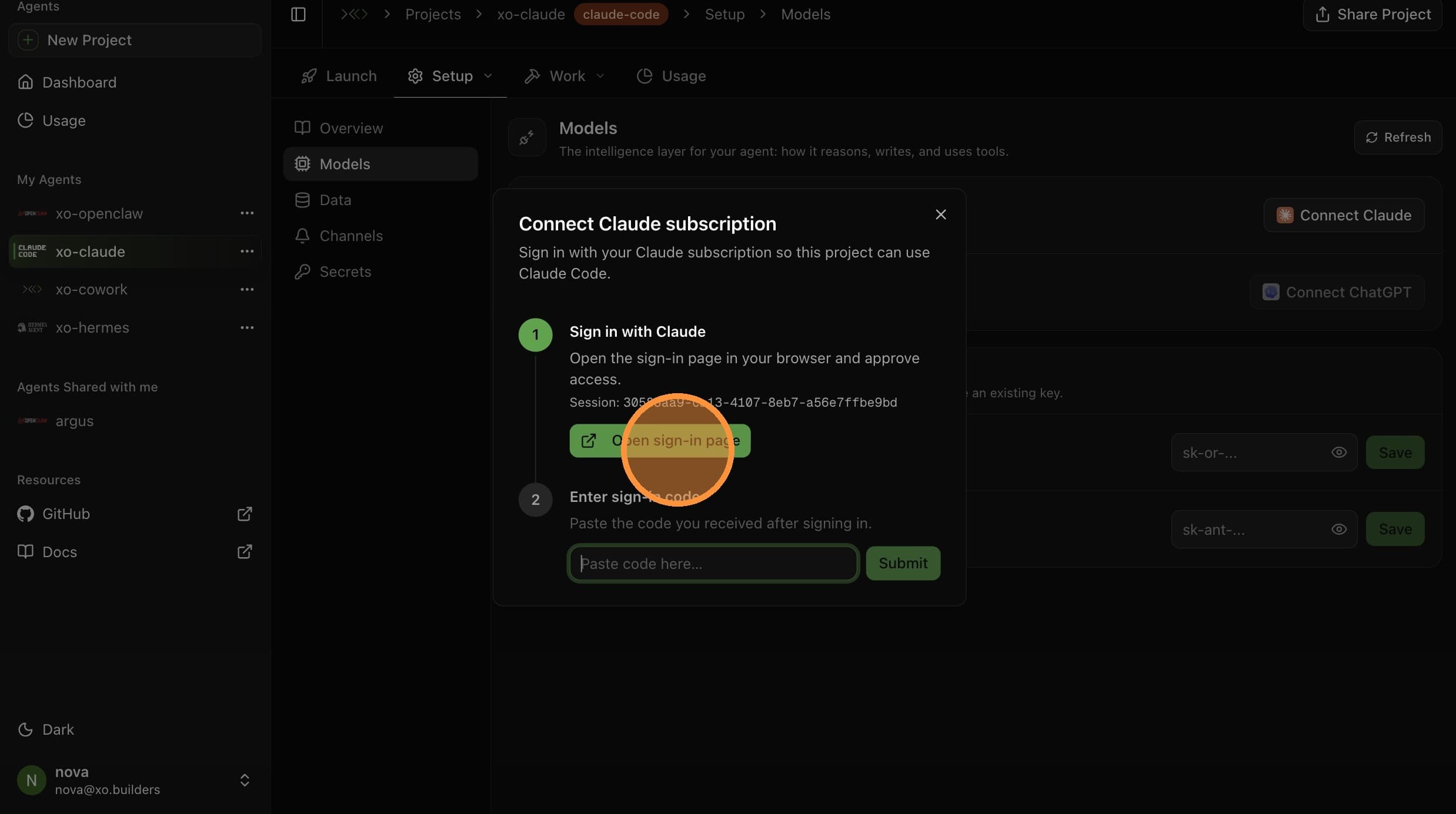Viewport: 1456px width, 814px height.
Task: Focus the Paste code here field
Action: [713, 564]
